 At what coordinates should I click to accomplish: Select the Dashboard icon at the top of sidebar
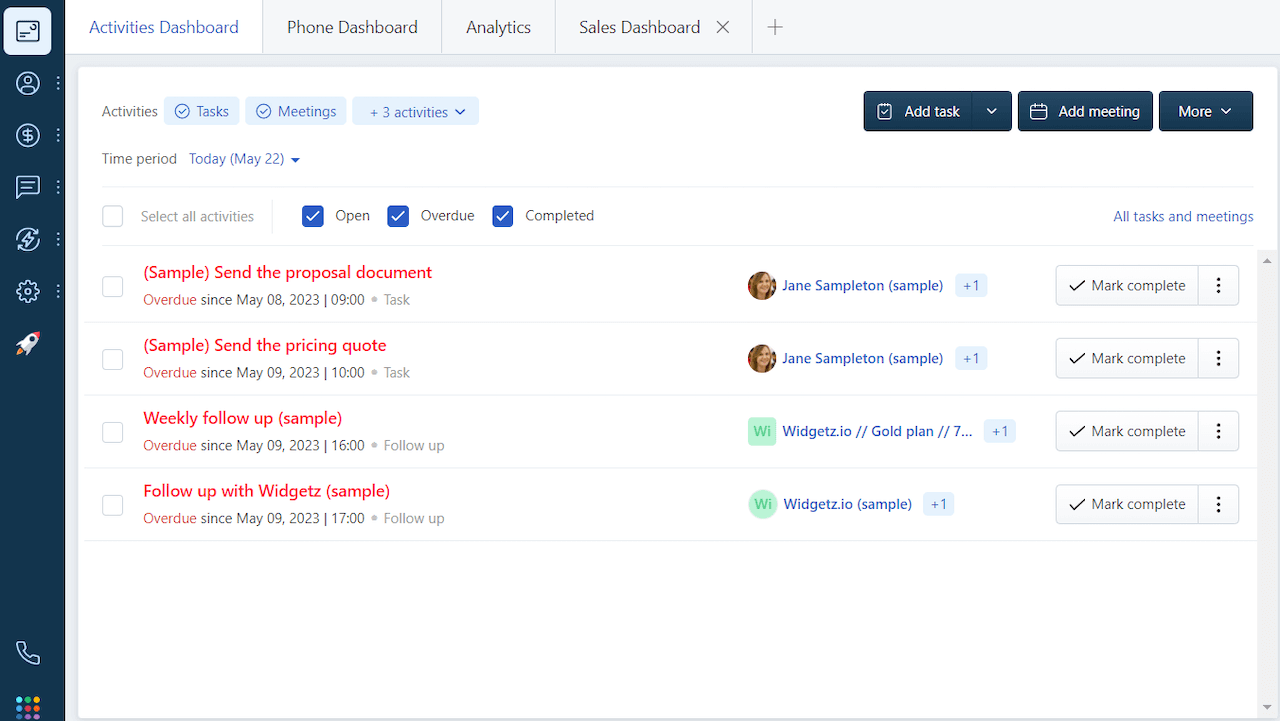click(x=27, y=31)
